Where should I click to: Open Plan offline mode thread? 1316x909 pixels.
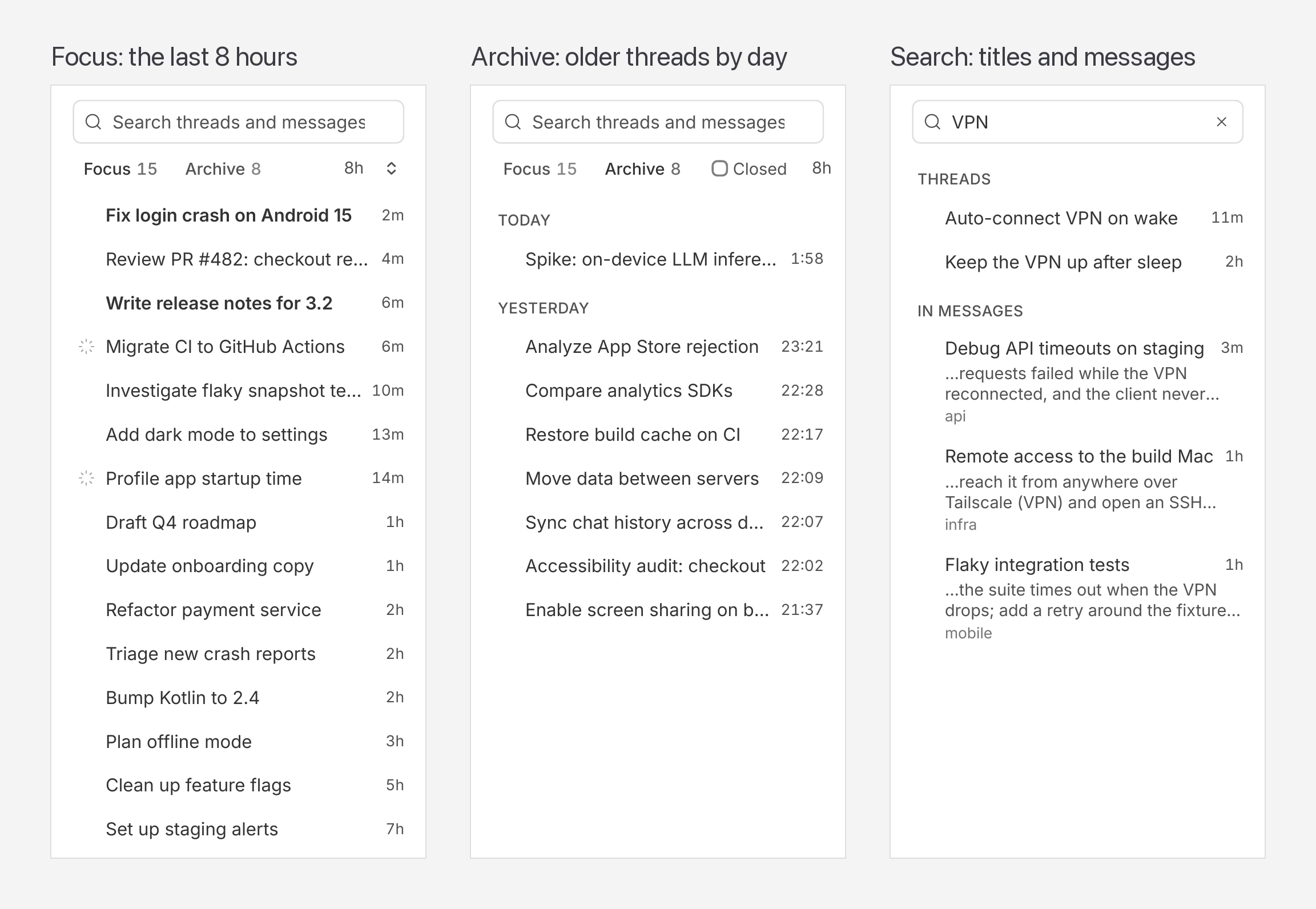(239, 742)
